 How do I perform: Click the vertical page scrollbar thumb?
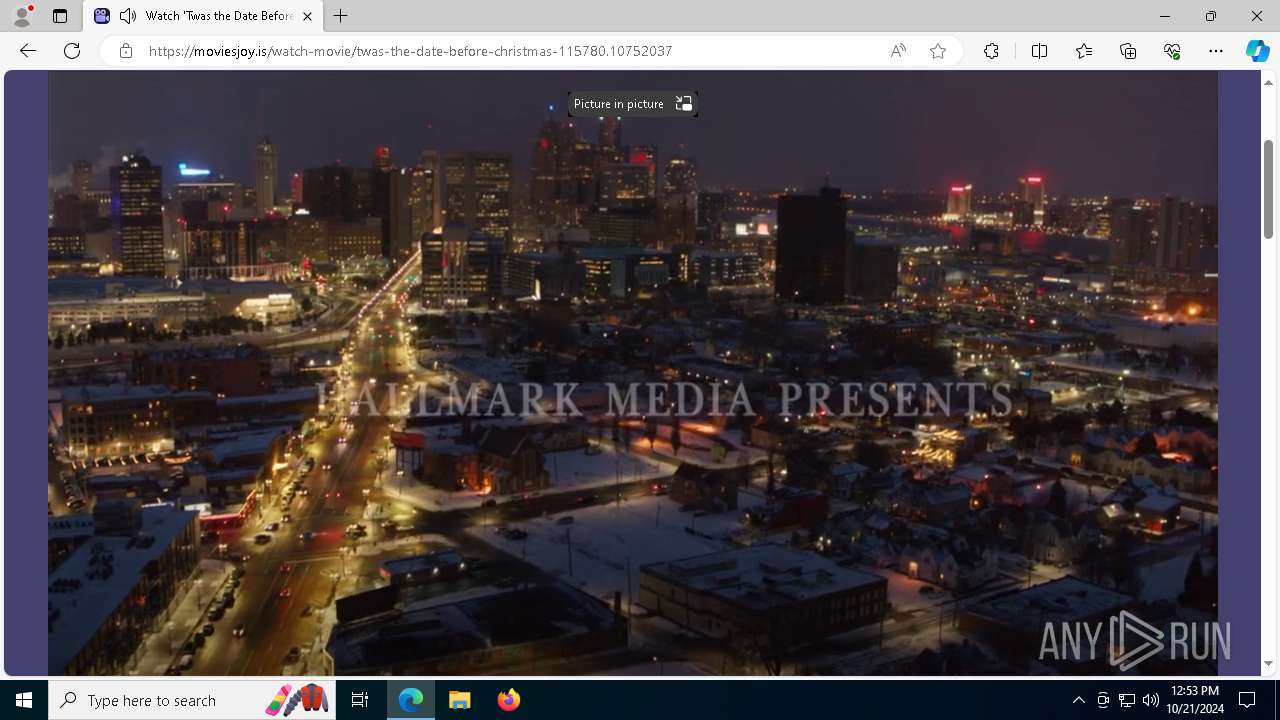(1268, 189)
